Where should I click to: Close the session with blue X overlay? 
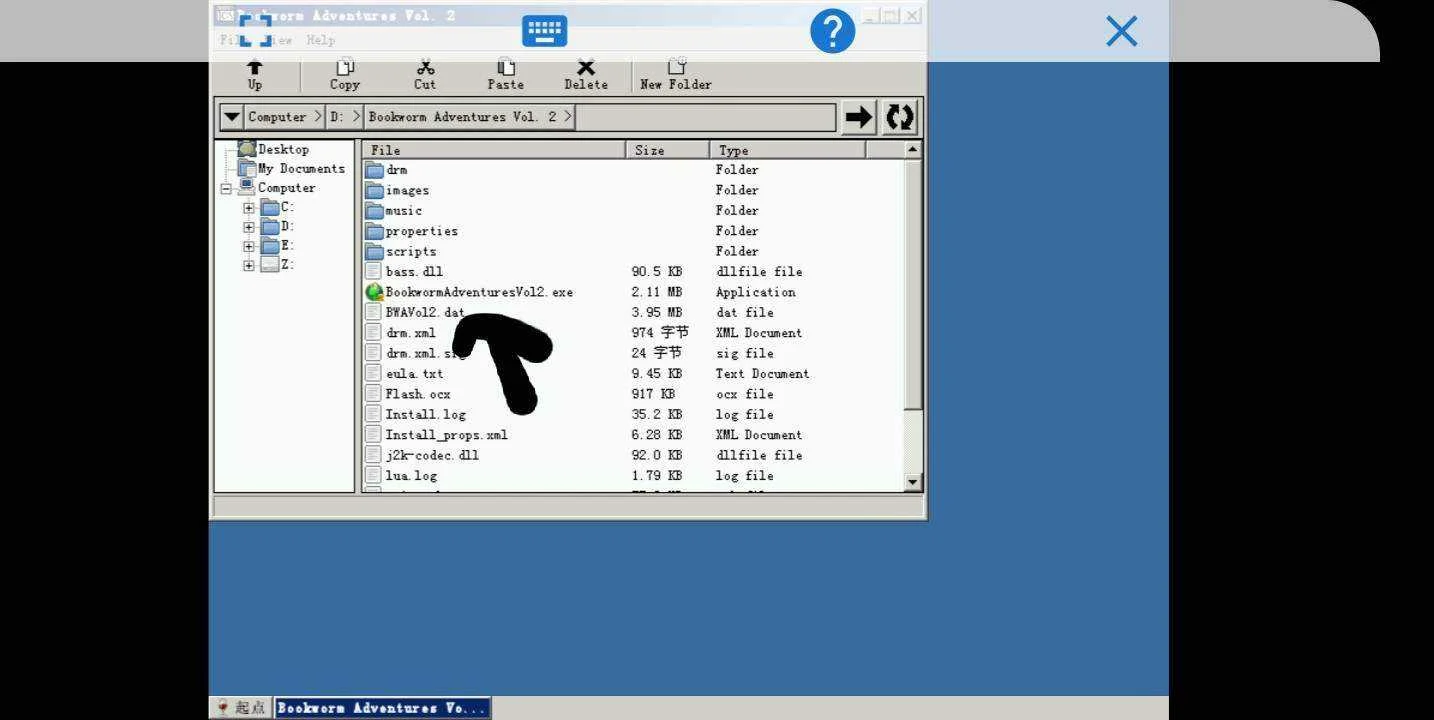tap(1122, 31)
